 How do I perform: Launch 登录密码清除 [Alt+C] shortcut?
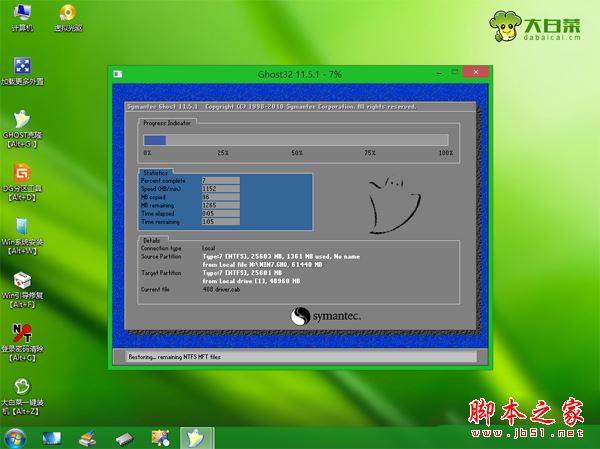tap(22, 343)
